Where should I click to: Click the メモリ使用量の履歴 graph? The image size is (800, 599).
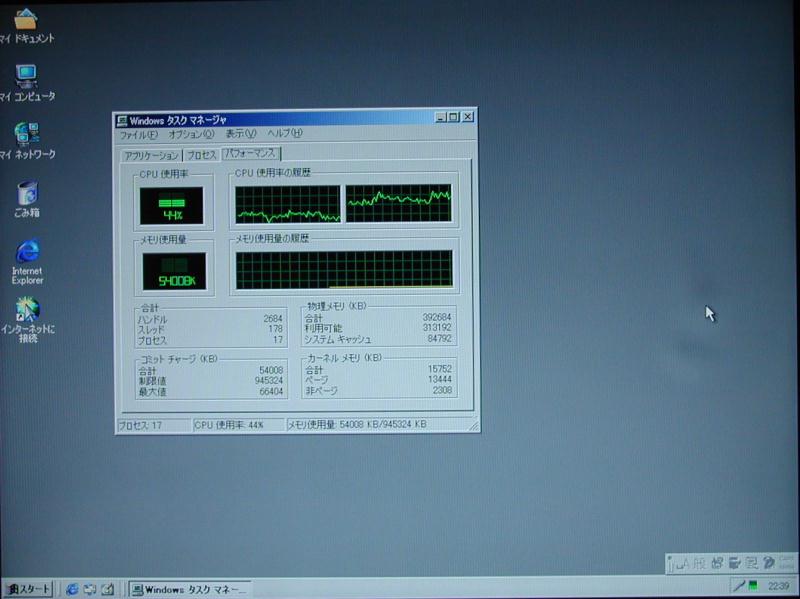pos(344,269)
